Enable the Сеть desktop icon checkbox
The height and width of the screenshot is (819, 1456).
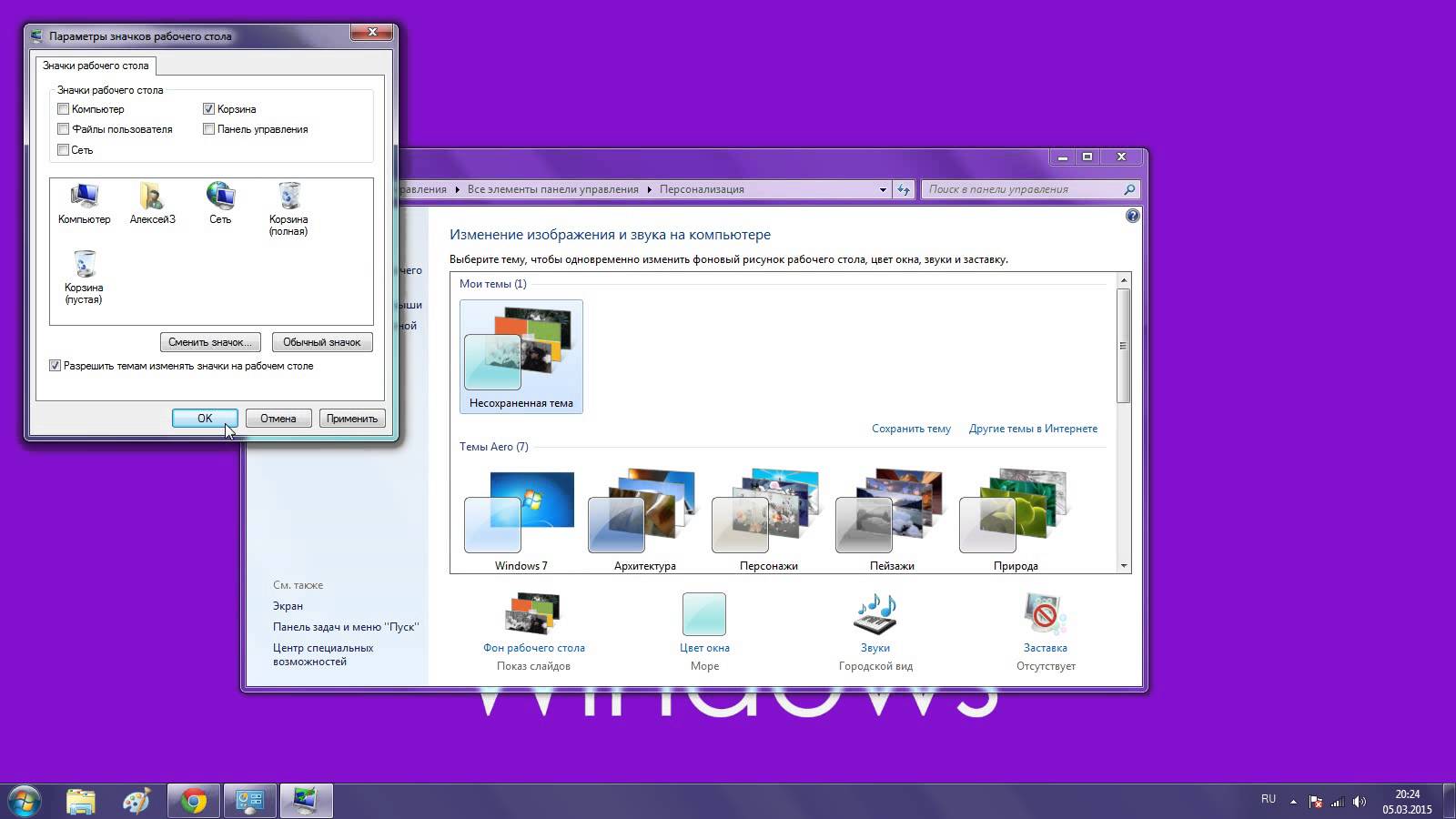click(63, 150)
